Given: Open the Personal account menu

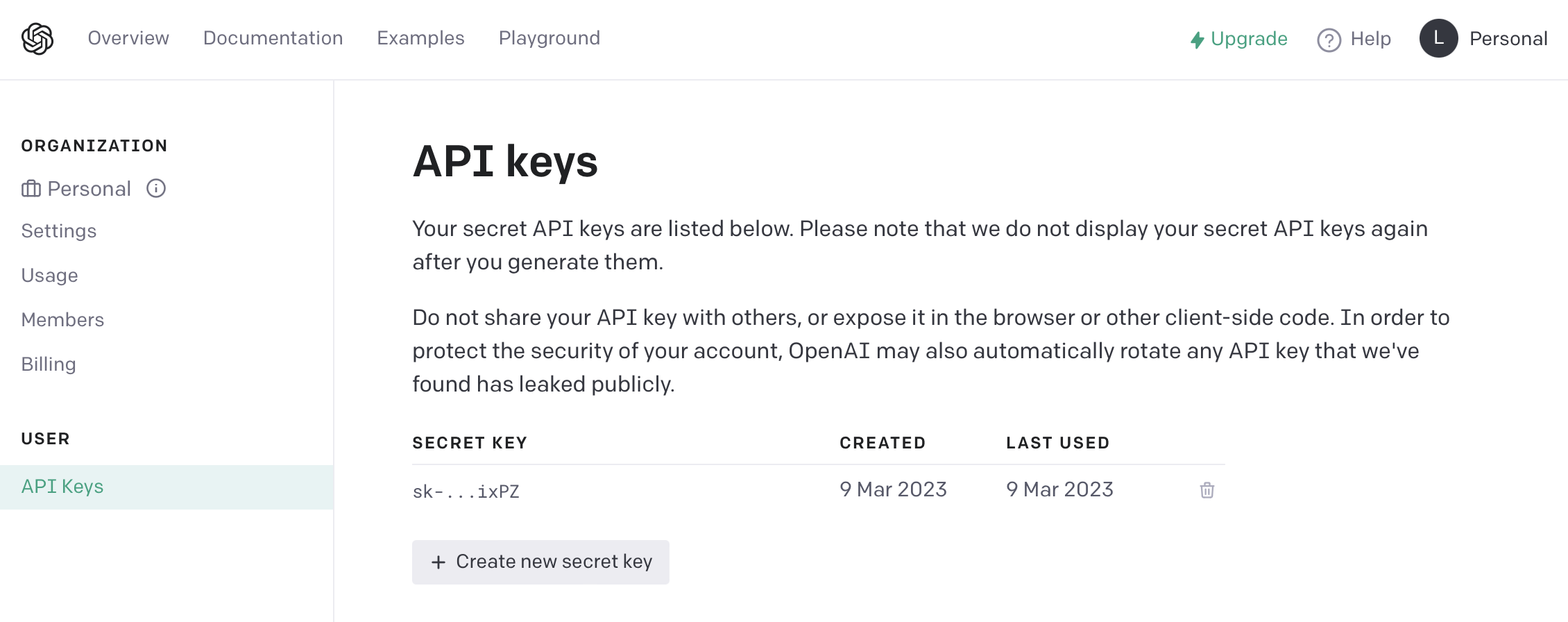Looking at the screenshot, I should (1483, 38).
